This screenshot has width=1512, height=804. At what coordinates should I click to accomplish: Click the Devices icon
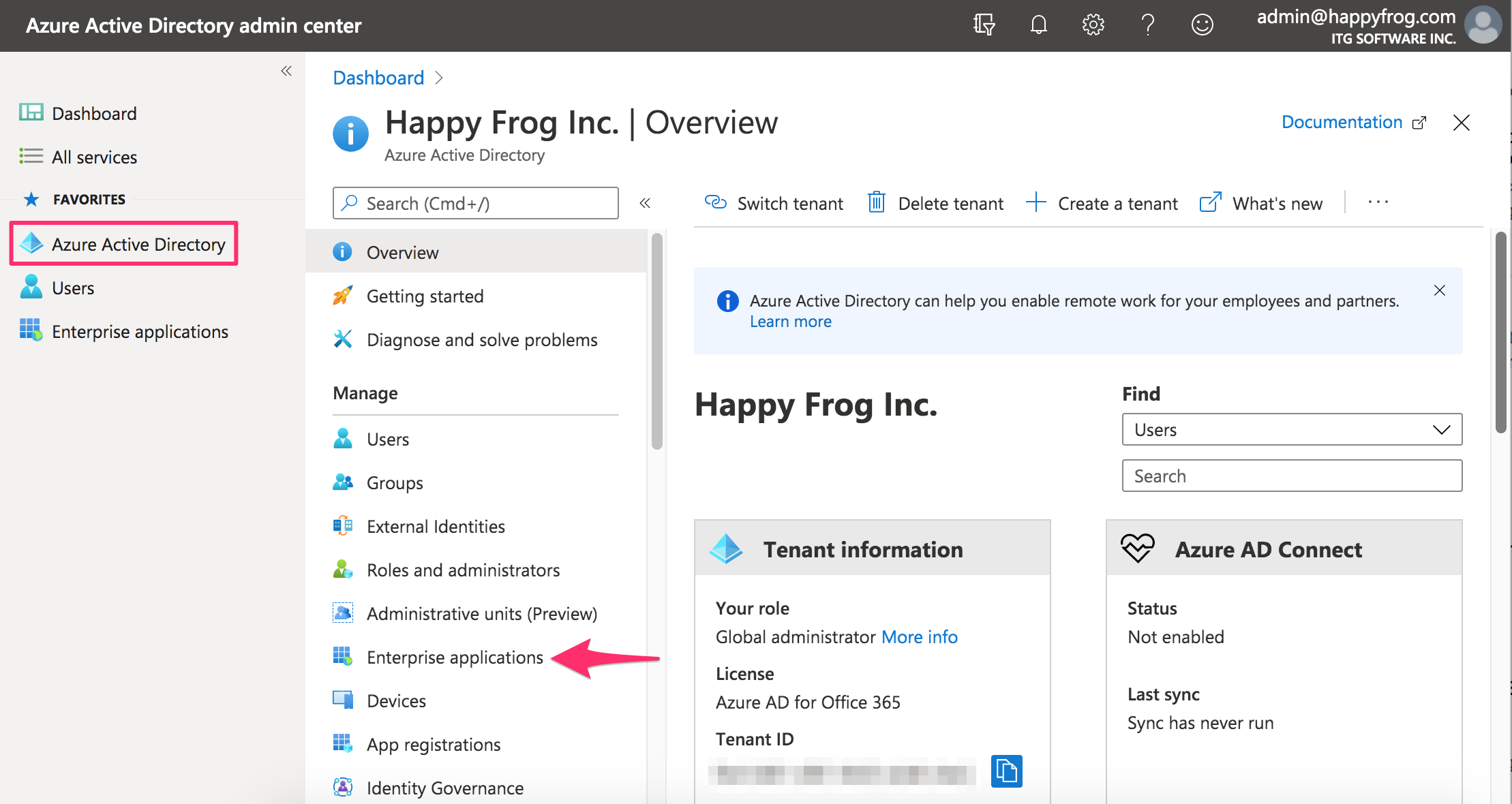(x=342, y=700)
